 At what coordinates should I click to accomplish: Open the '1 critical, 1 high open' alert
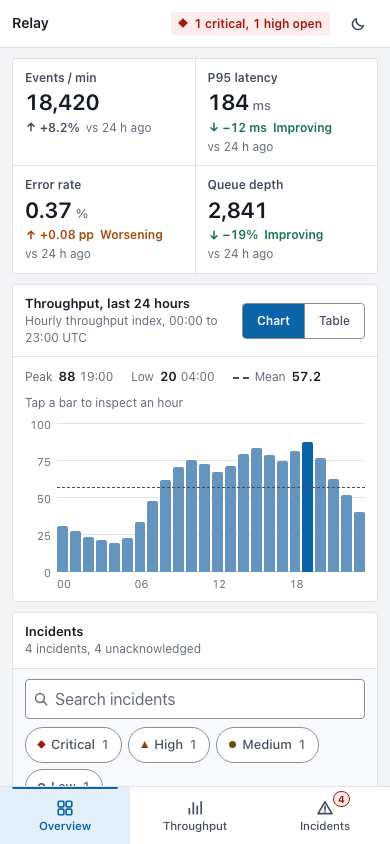click(250, 24)
